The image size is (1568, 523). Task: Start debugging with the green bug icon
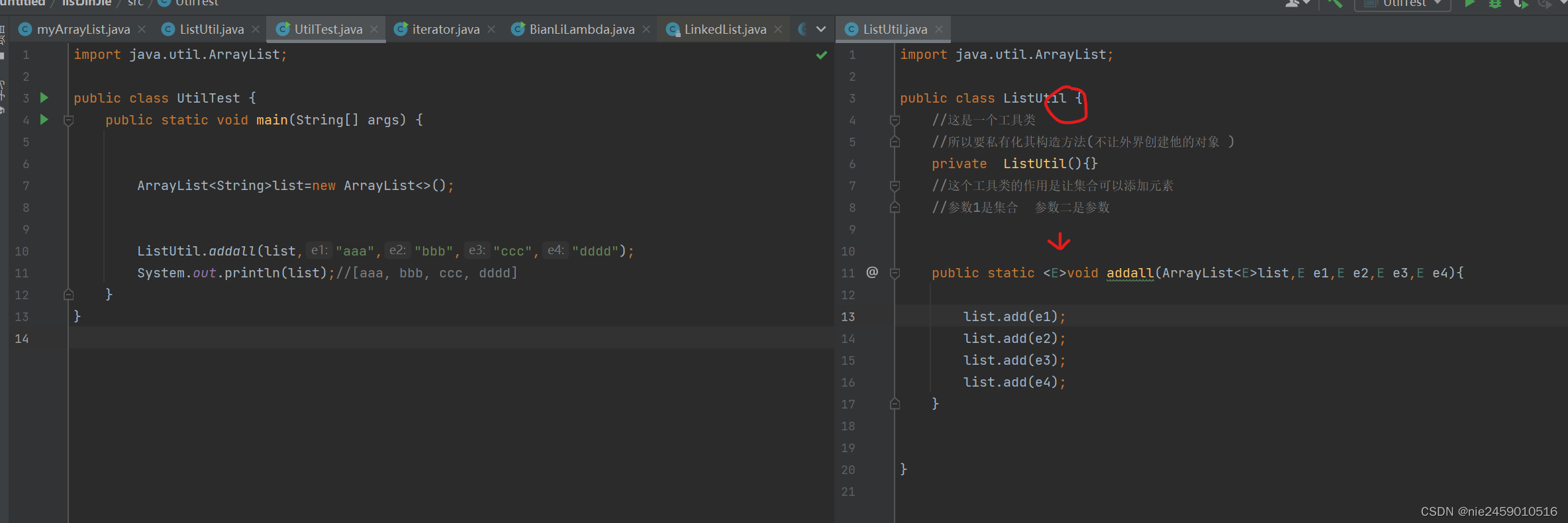coord(1495,4)
